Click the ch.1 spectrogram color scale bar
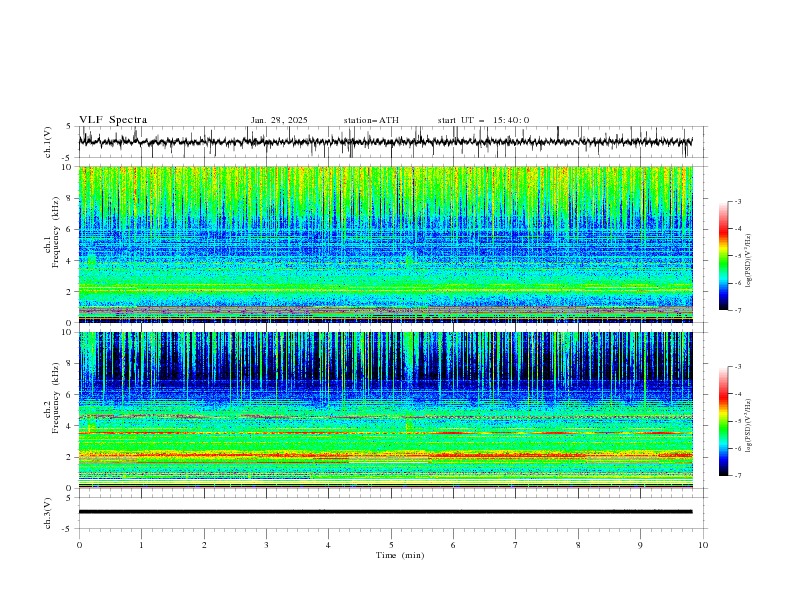The image size is (792, 612). (723, 256)
